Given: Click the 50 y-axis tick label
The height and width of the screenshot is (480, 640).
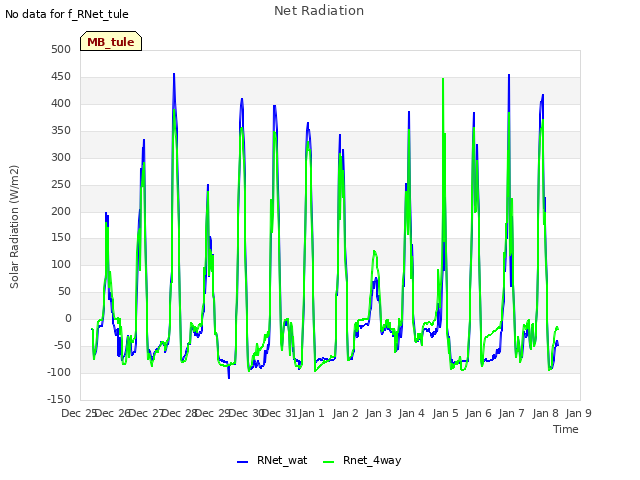Looking at the screenshot, I should click(64, 291).
